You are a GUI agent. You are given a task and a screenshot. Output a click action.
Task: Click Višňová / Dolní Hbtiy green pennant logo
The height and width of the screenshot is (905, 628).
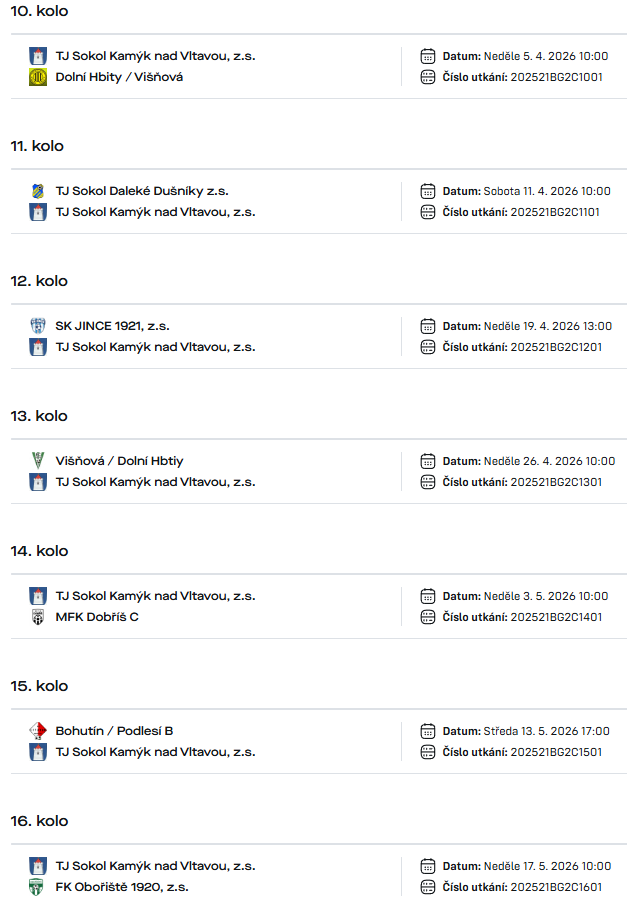coord(38,461)
